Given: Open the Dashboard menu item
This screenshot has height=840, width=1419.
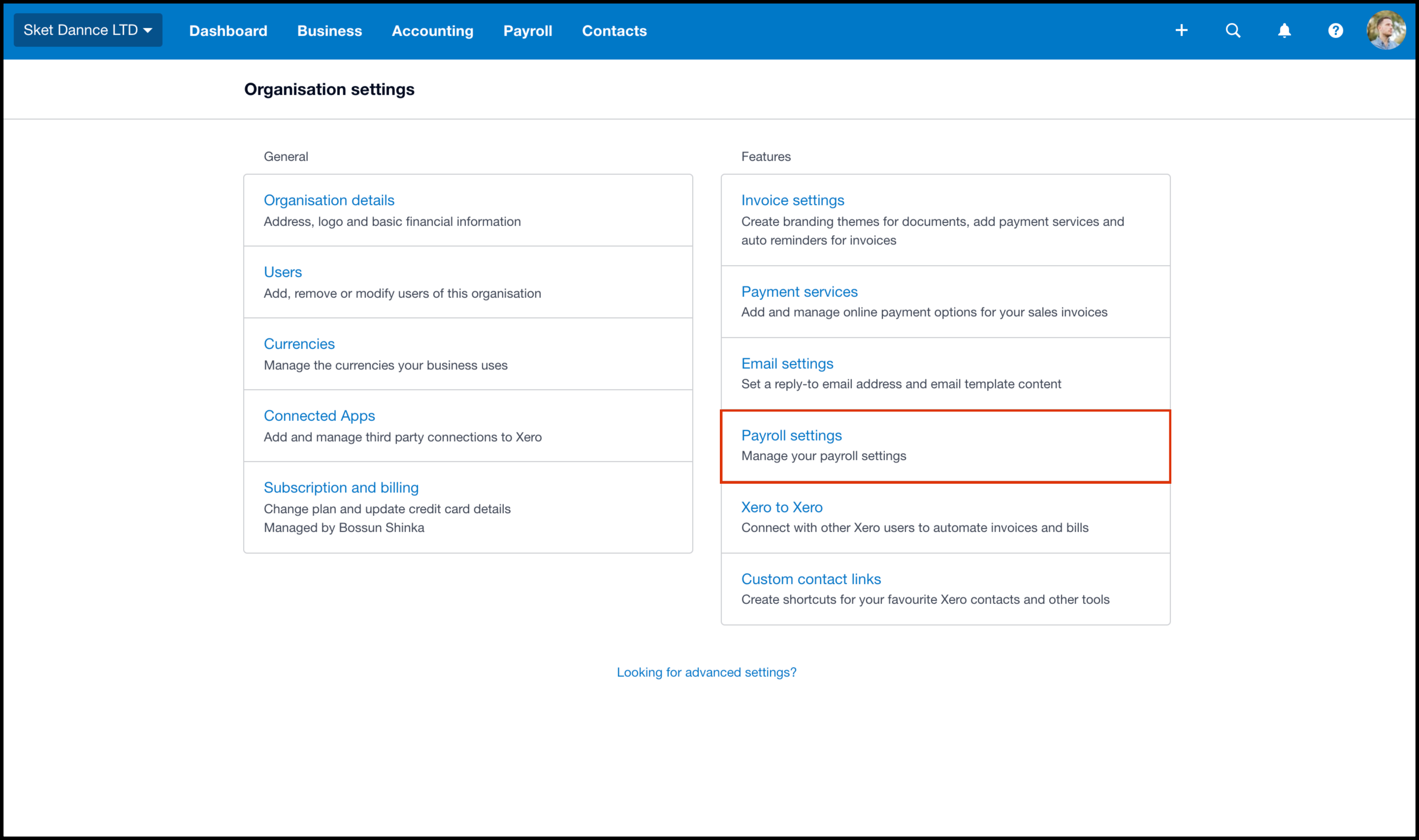Looking at the screenshot, I should pyautogui.click(x=228, y=31).
